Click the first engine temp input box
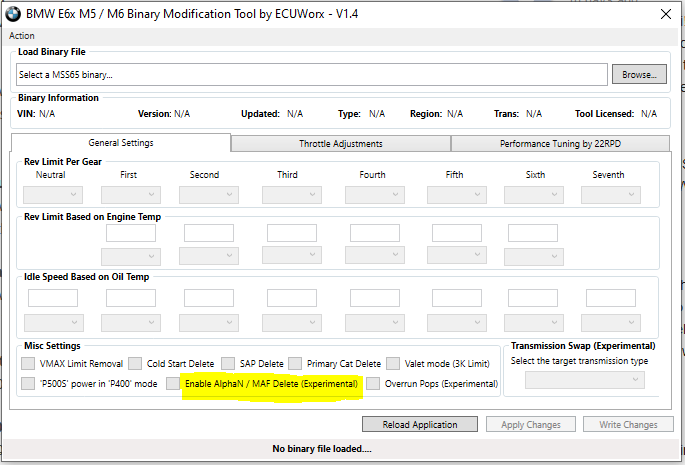 click(131, 233)
